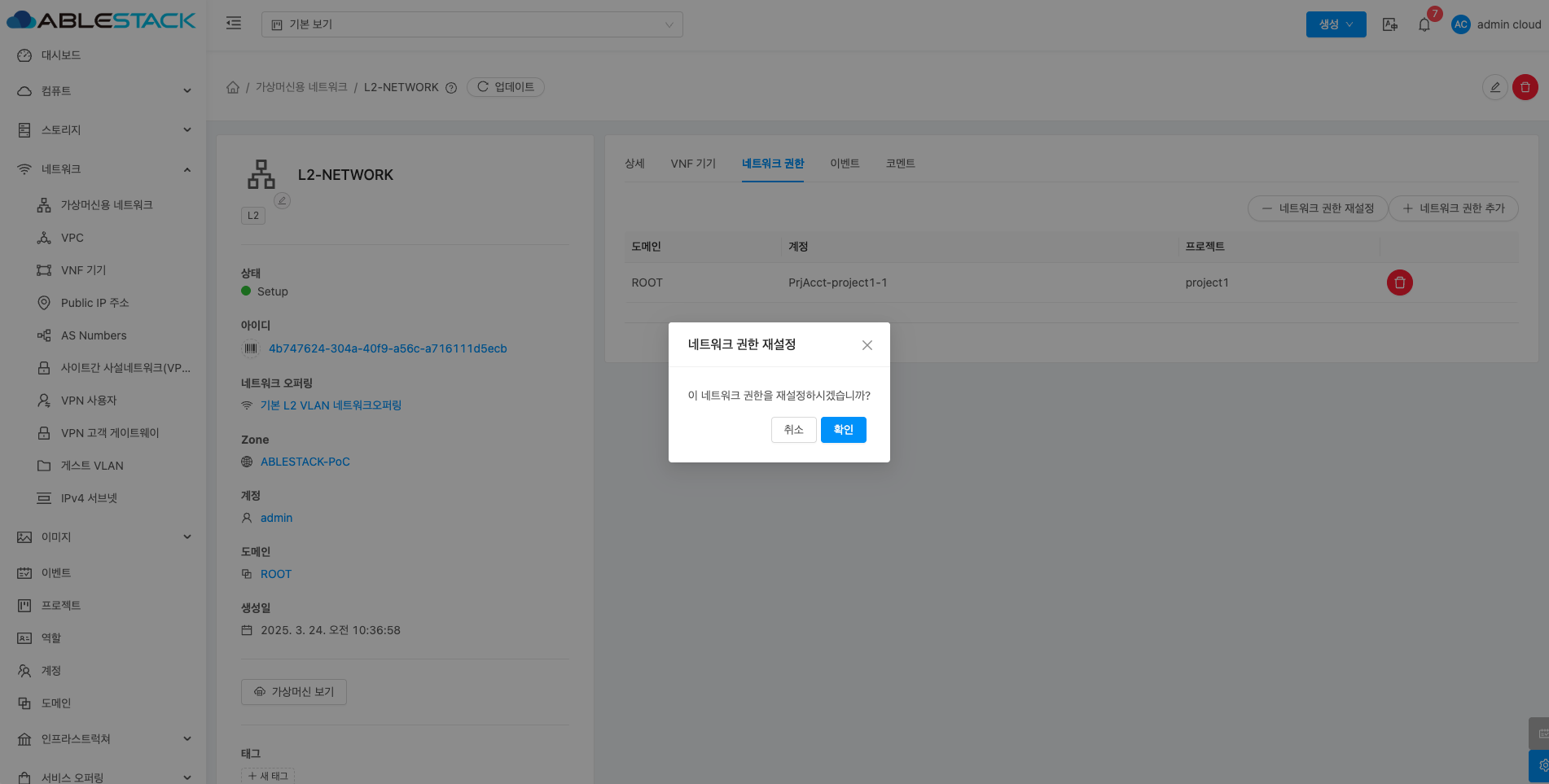Image resolution: width=1549 pixels, height=784 pixels.
Task: Click the VPN 고객 게이트웨이 lock icon
Action: (44, 433)
